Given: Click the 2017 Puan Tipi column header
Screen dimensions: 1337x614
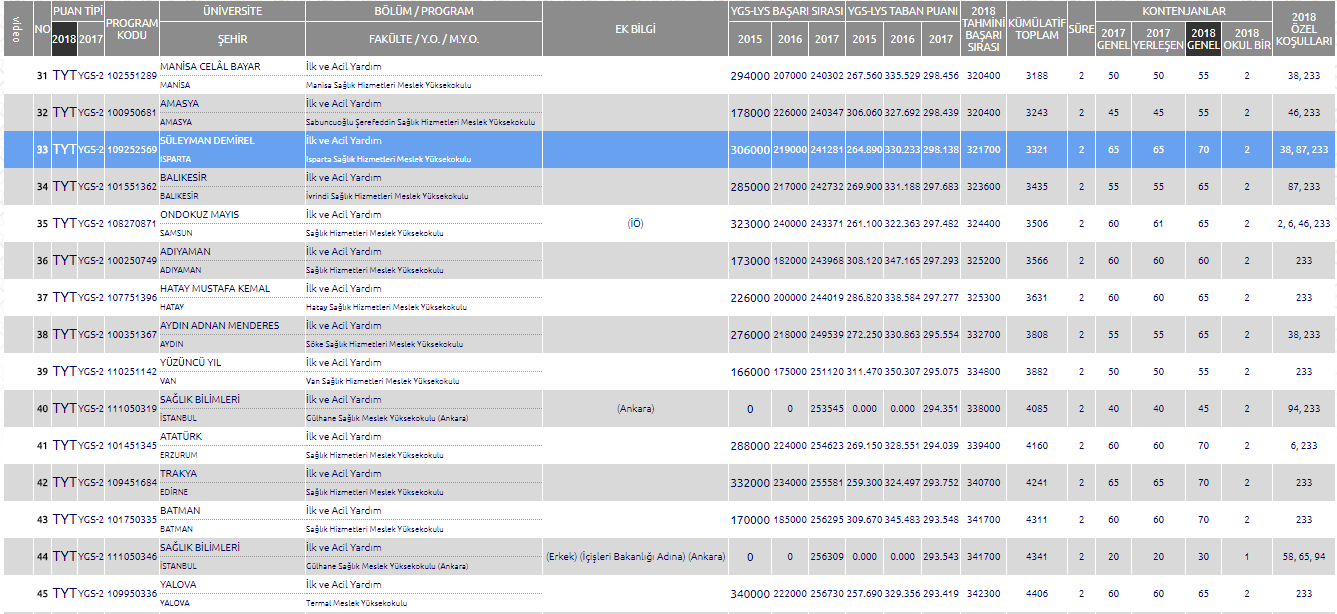Looking at the screenshot, I should point(90,39).
